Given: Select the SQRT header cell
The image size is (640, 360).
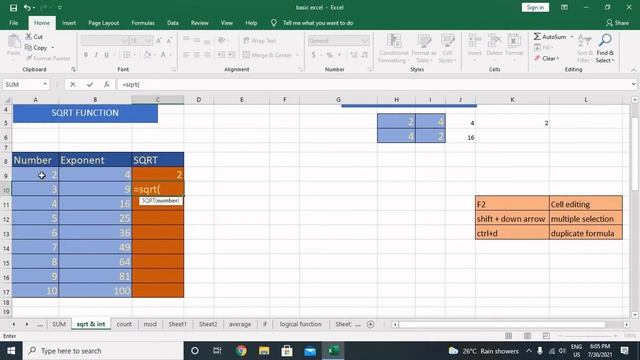Looking at the screenshot, I should pyautogui.click(x=158, y=160).
